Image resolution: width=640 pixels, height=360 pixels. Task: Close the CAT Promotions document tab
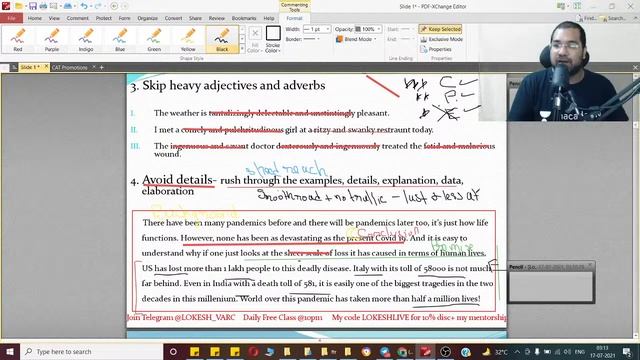point(94,67)
